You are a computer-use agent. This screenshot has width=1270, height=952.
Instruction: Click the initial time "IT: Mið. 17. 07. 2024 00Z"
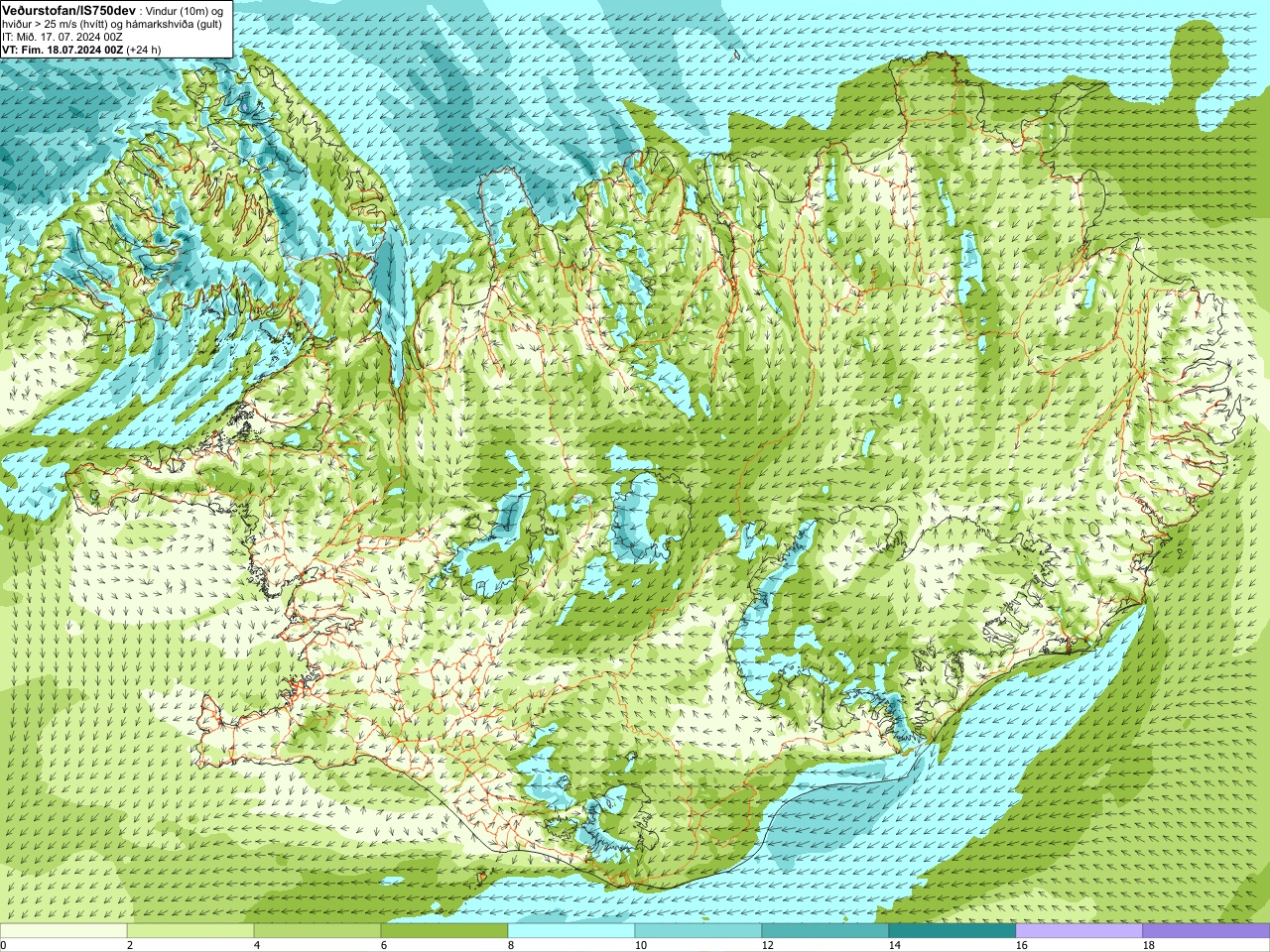coord(63,37)
